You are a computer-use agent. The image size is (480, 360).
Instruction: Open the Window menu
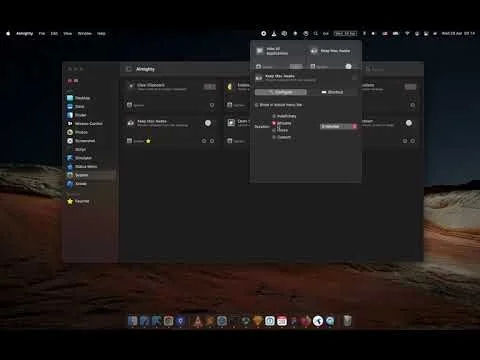coord(85,33)
